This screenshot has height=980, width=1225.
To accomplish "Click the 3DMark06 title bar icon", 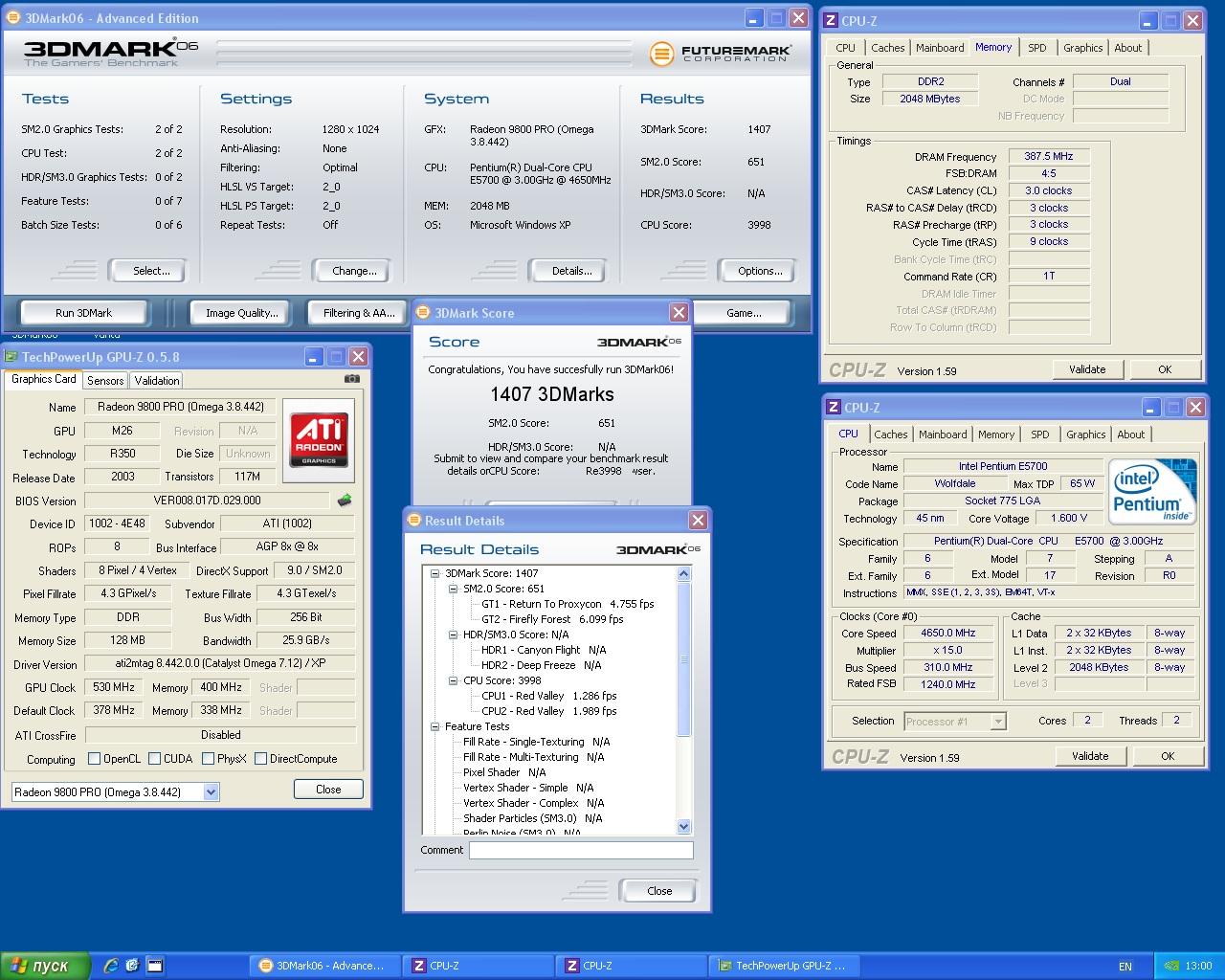I will (x=13, y=18).
